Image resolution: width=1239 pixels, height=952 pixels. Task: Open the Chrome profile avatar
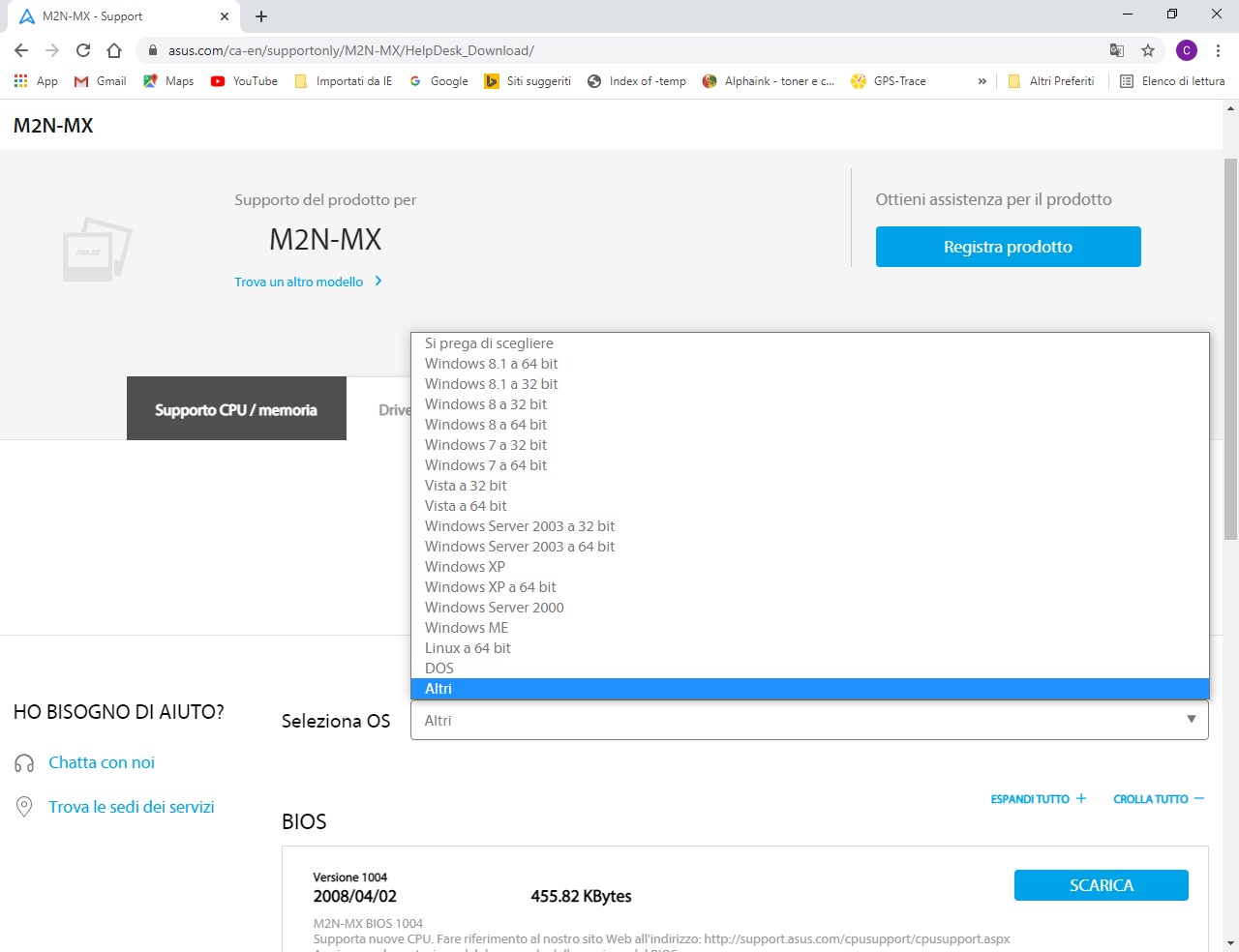point(1187,50)
